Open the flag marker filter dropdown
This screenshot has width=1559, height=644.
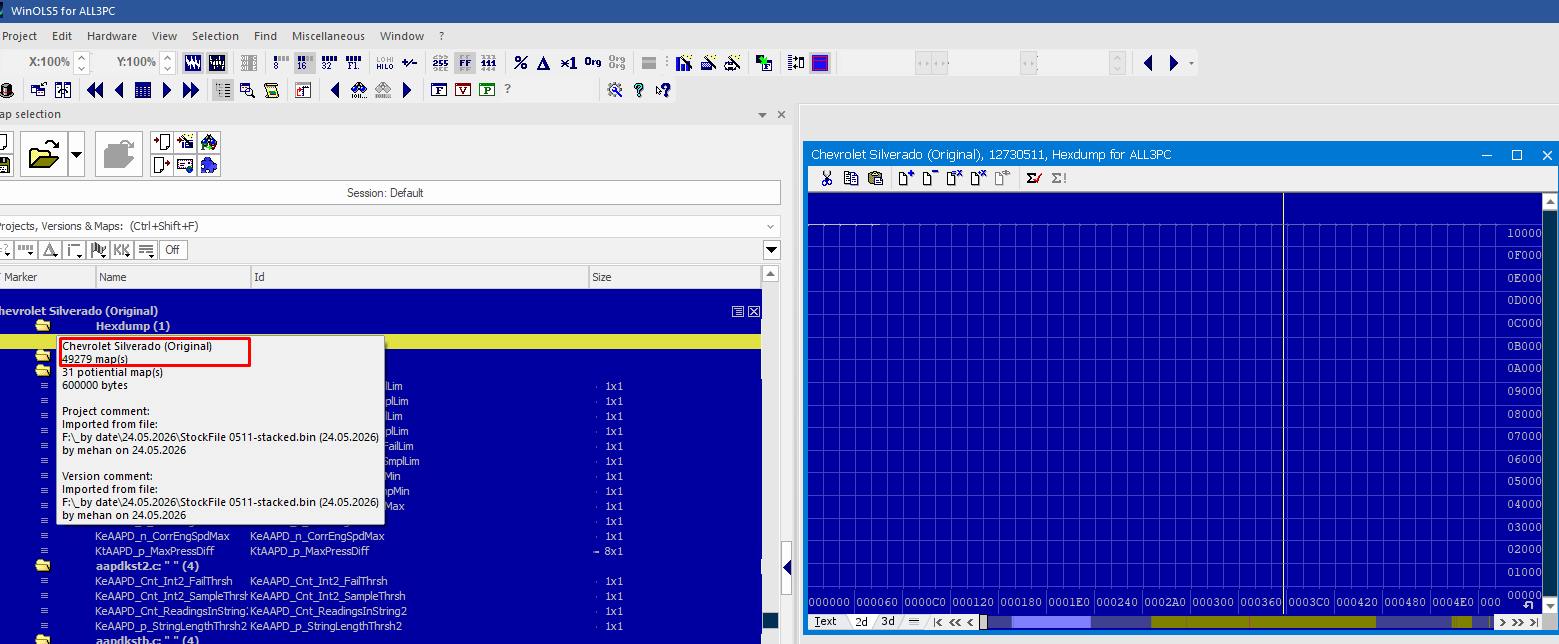point(98,250)
